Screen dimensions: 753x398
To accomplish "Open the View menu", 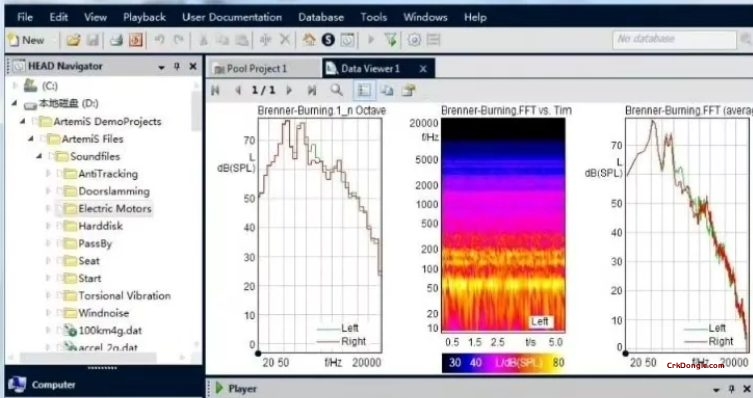I will pyautogui.click(x=95, y=17).
